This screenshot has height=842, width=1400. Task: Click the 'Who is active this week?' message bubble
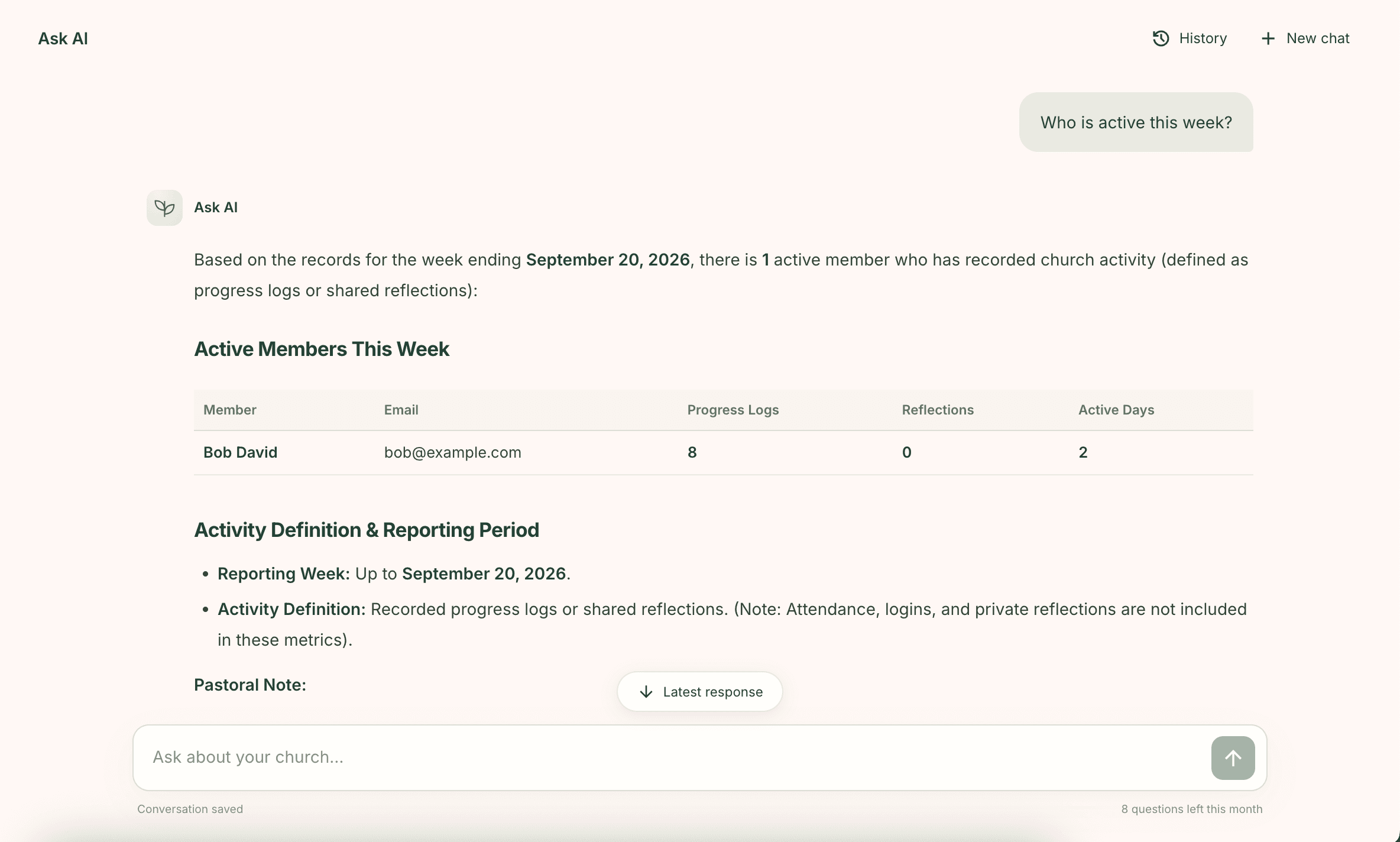(x=1136, y=122)
